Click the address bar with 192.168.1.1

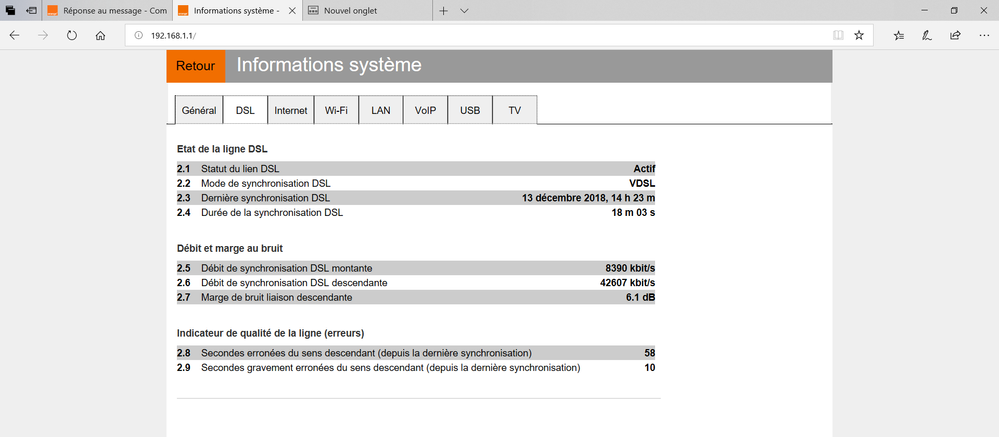coord(480,35)
